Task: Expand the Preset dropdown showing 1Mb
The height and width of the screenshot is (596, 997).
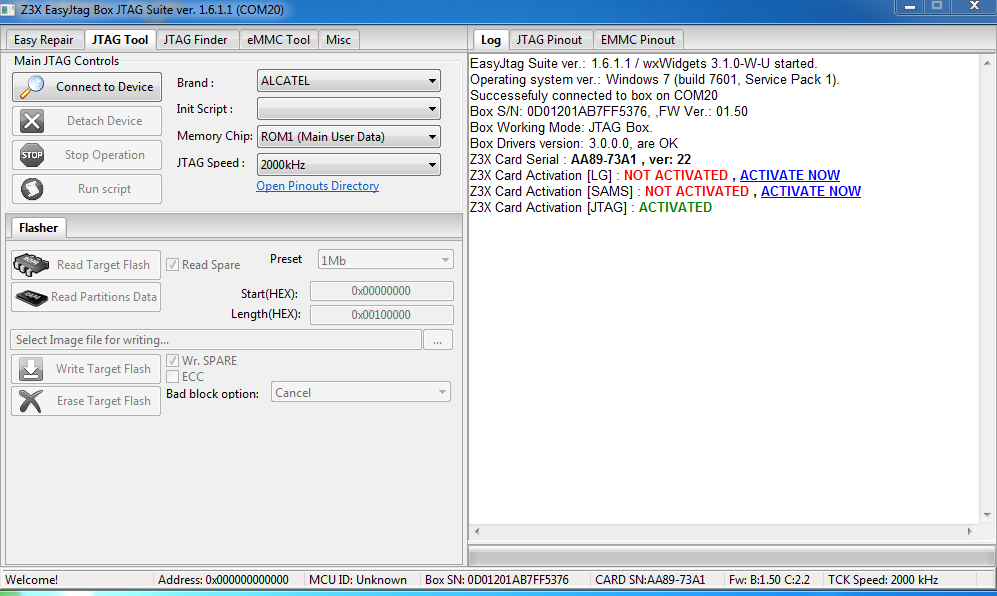Action: click(385, 260)
